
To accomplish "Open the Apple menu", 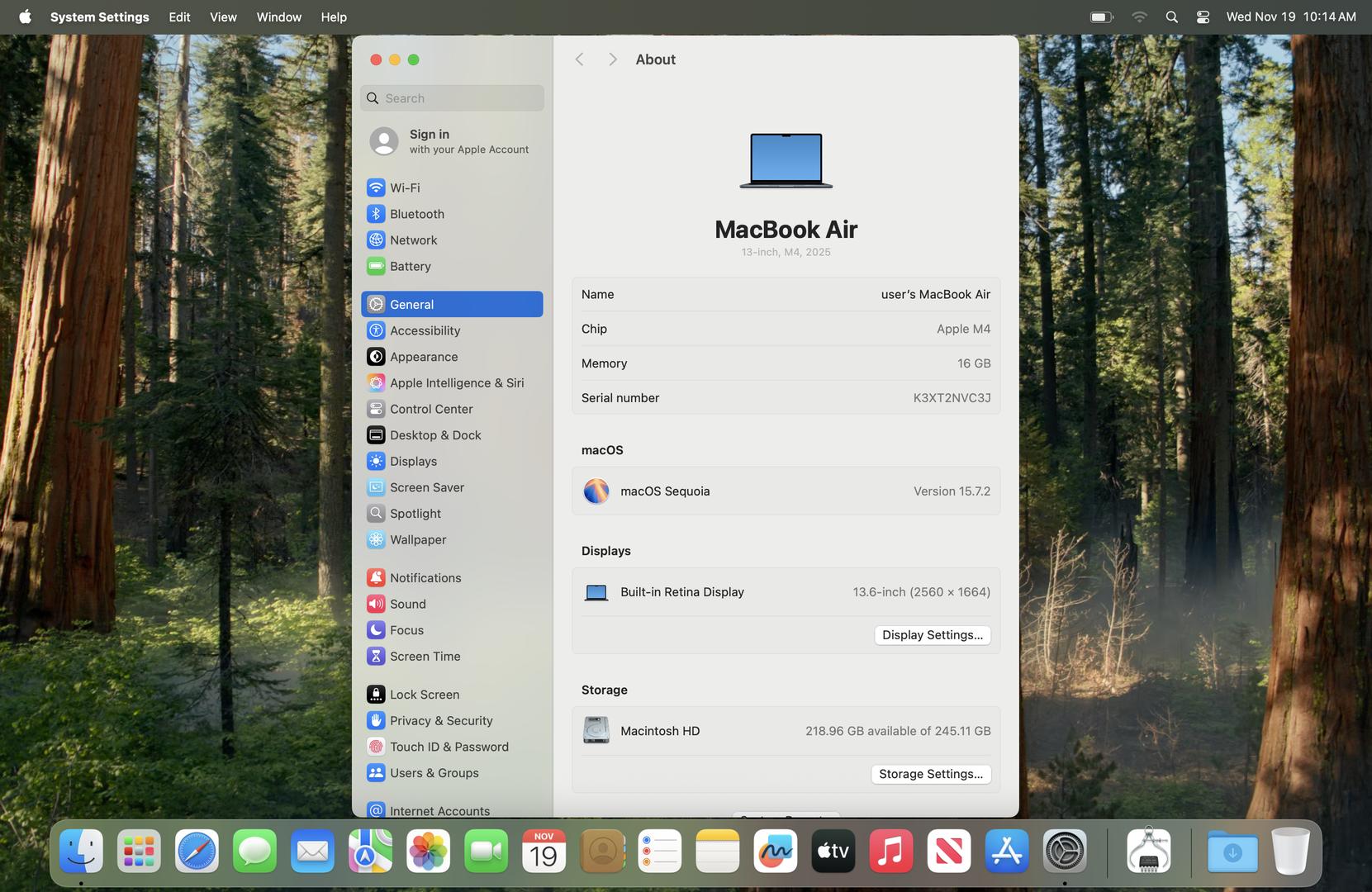I will 25,17.
